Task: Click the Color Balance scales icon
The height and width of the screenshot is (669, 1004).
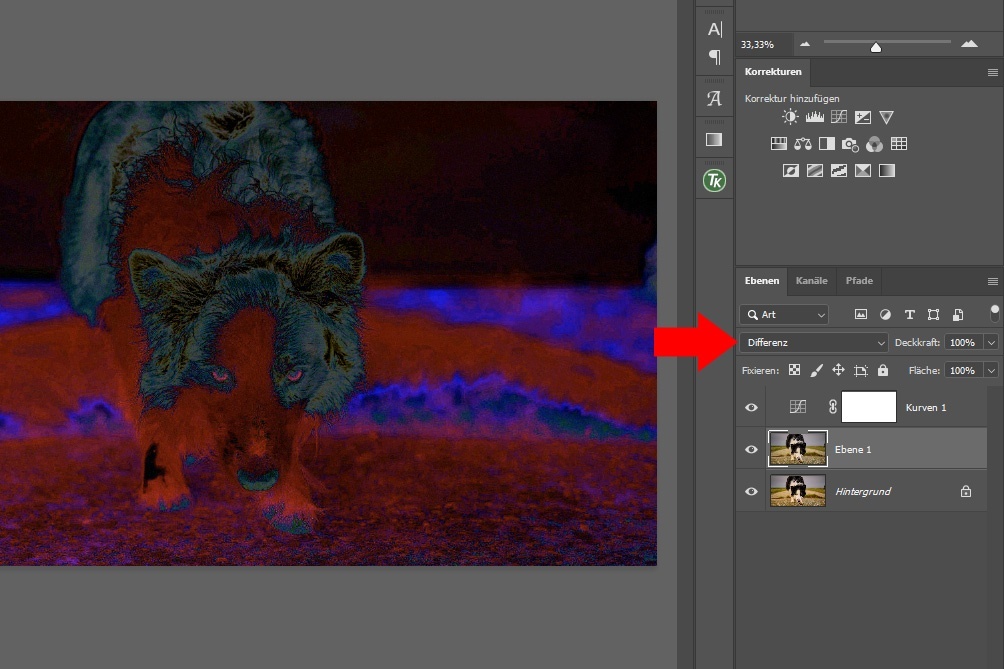Action: (x=803, y=144)
